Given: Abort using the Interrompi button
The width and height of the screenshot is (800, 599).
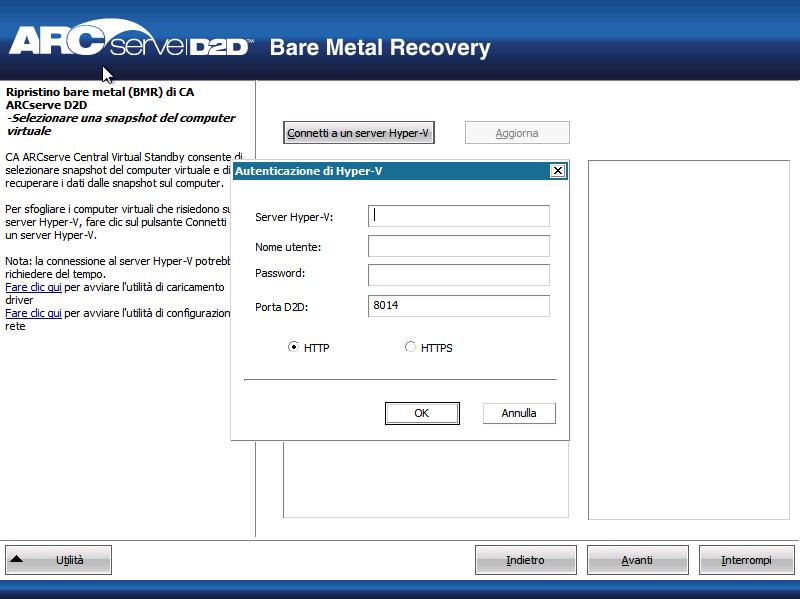Looking at the screenshot, I should tap(746, 560).
